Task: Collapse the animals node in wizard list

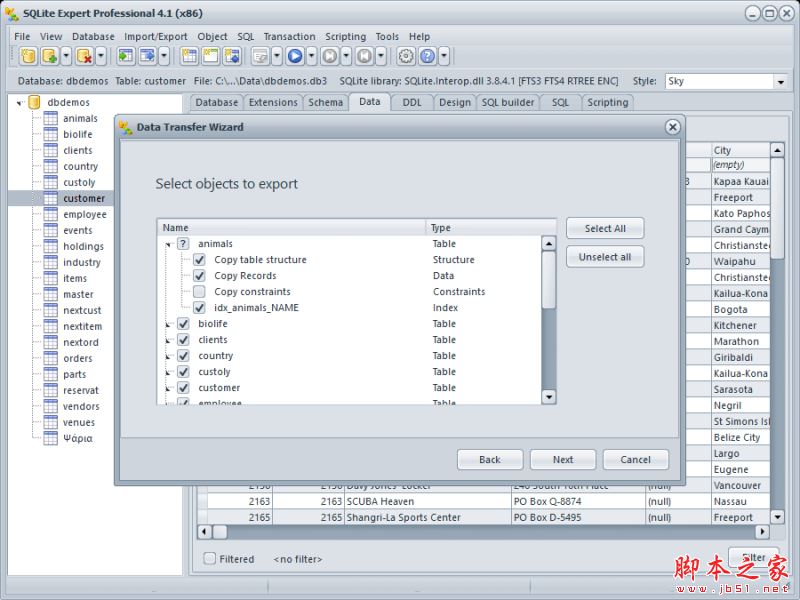Action: click(x=168, y=245)
